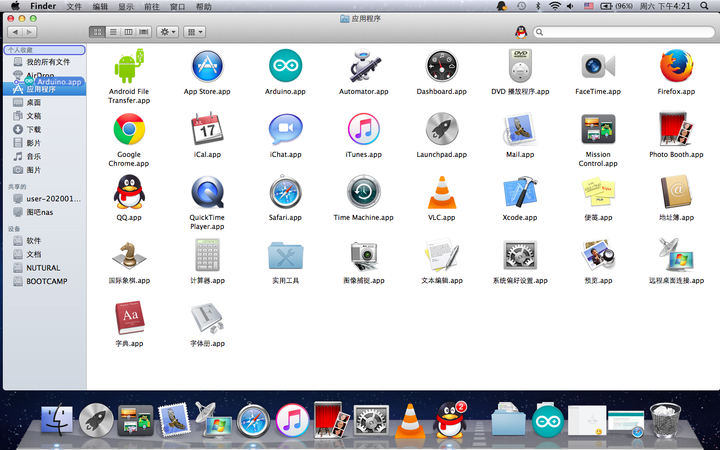720x450 pixels.
Task: Select the Dashboard.app gauge icon
Action: click(442, 67)
